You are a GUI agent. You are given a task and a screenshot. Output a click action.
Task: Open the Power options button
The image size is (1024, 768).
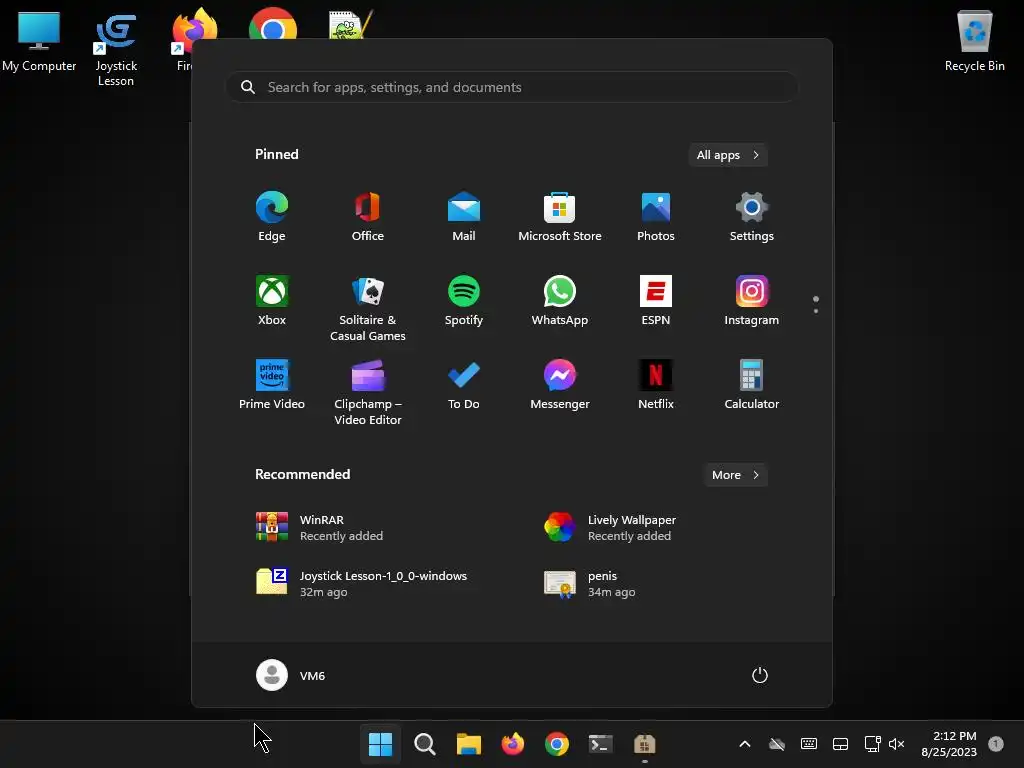(760, 675)
